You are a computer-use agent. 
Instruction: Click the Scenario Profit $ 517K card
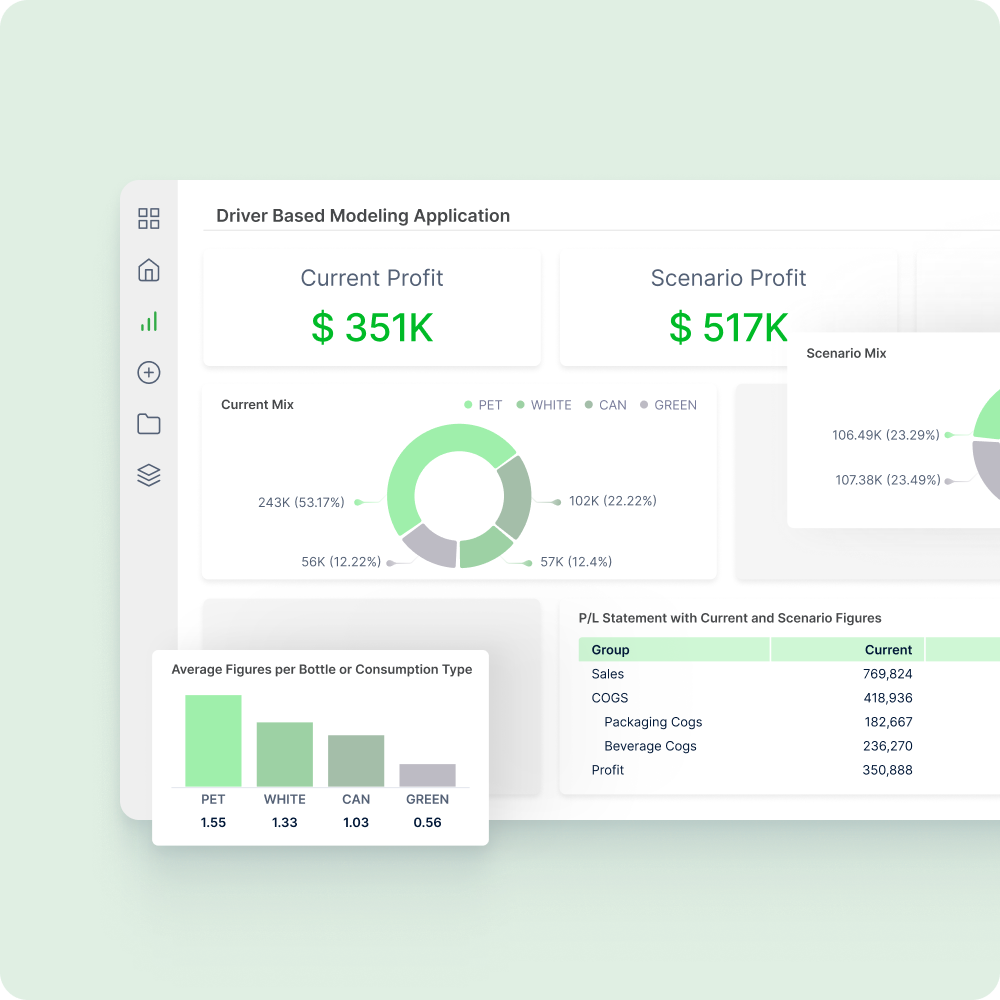tap(728, 307)
